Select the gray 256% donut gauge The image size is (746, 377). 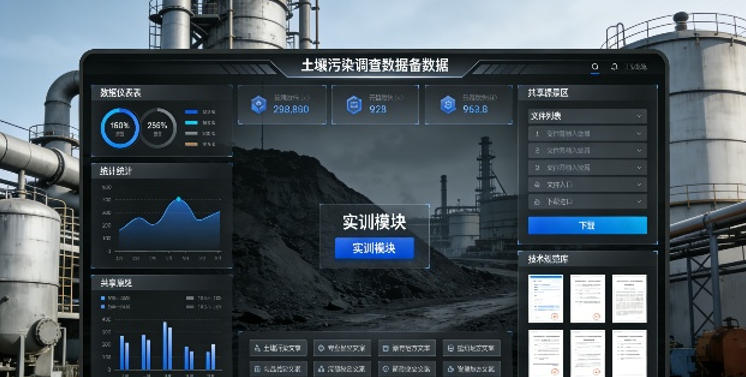click(158, 128)
